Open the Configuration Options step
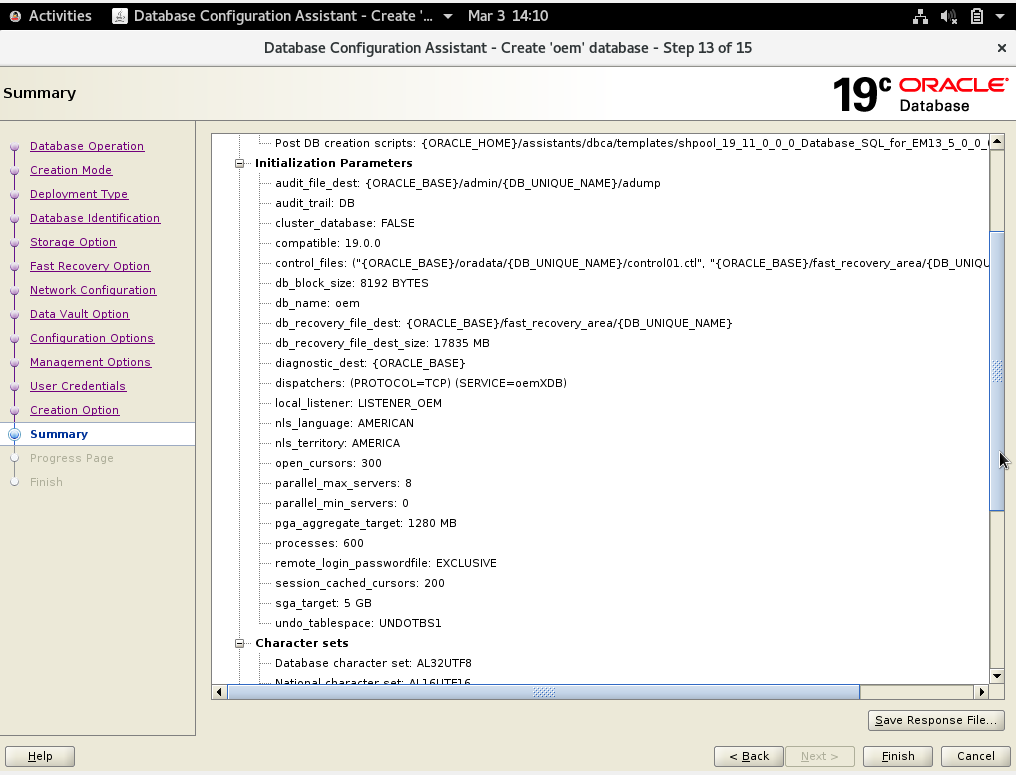1016x775 pixels. tap(91, 338)
